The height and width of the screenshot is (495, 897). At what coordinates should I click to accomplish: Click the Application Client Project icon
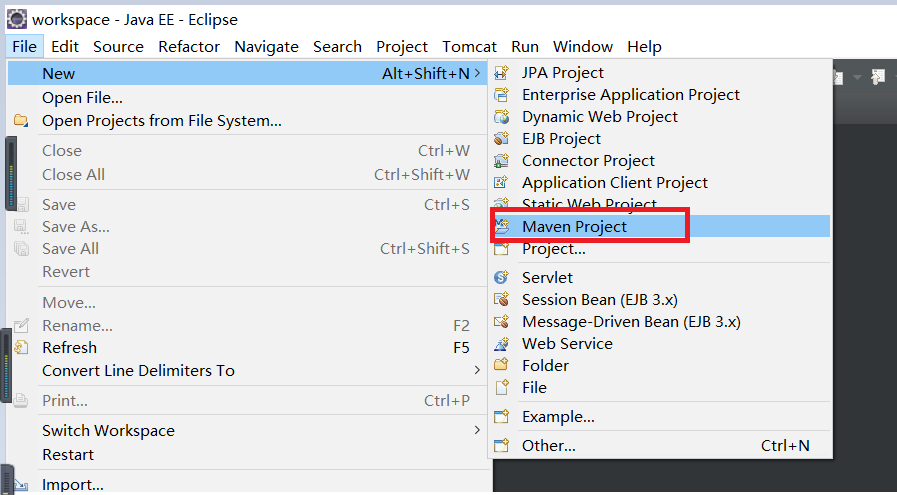tap(502, 183)
